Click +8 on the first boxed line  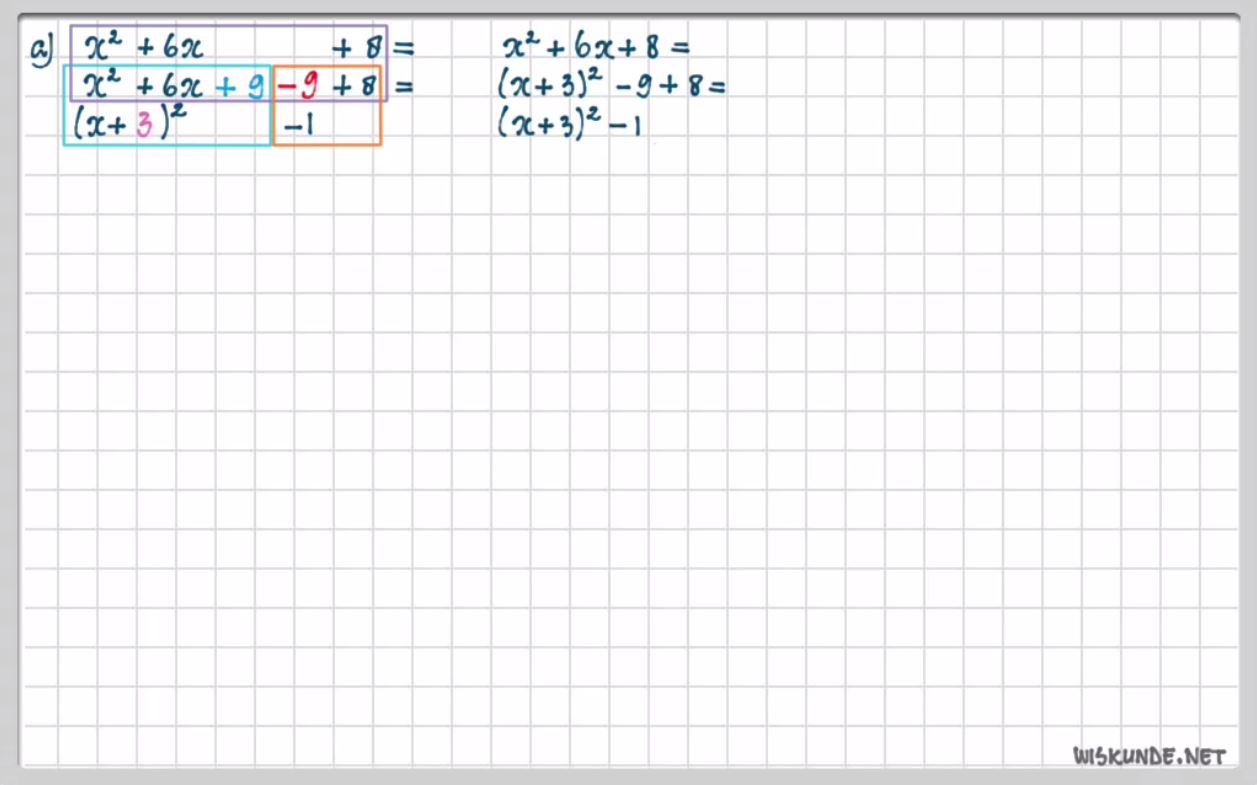(358, 47)
